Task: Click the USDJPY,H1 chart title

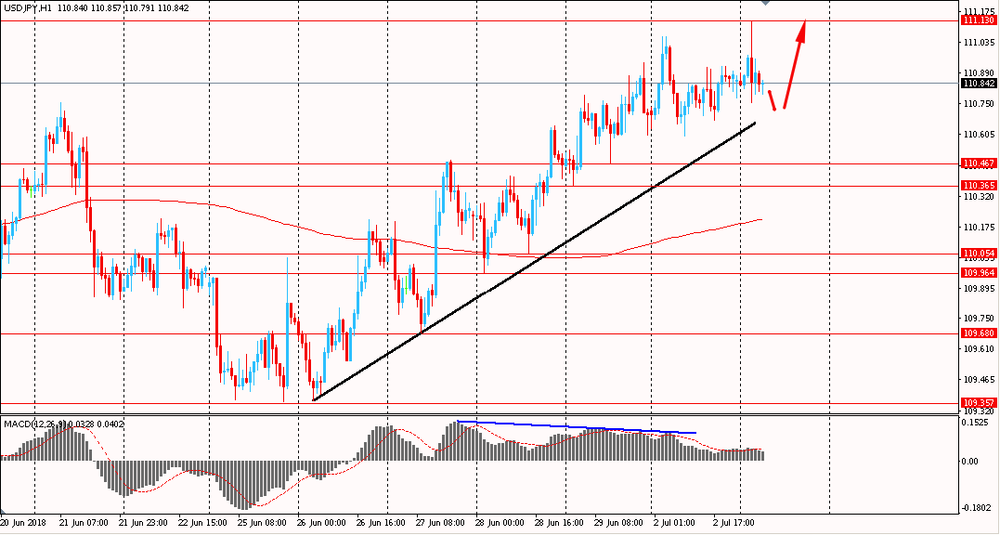Action: [26, 7]
